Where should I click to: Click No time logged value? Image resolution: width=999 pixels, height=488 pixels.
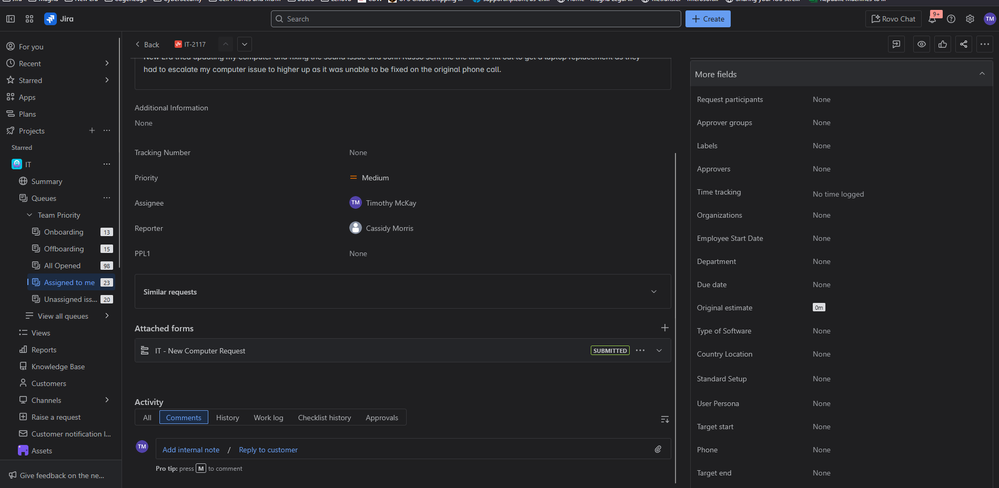(838, 194)
